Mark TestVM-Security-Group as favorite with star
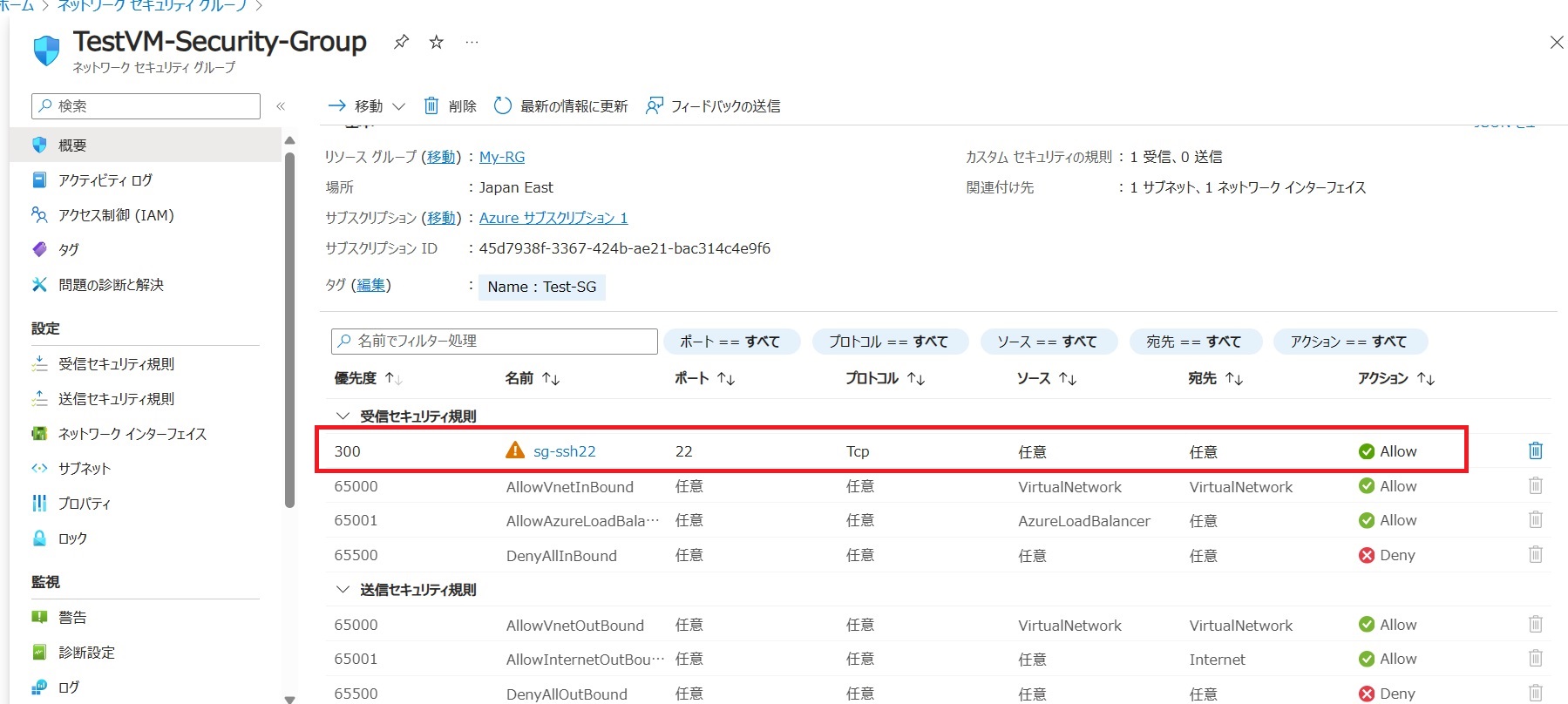 437,42
